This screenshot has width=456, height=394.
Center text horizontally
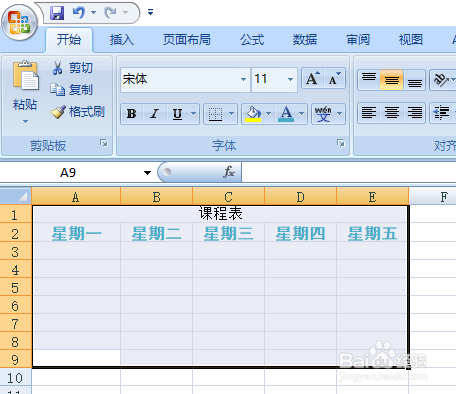[392, 113]
